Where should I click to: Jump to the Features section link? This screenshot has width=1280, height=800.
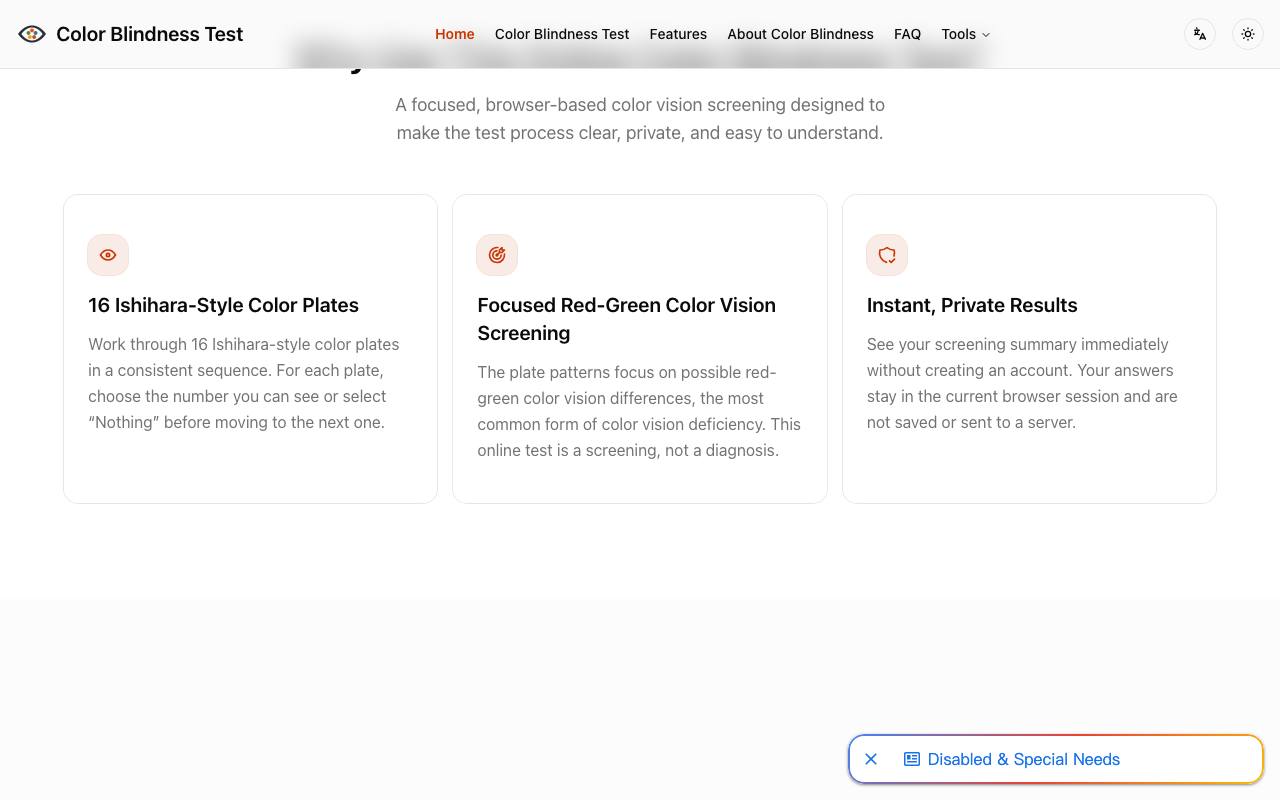[x=678, y=34]
